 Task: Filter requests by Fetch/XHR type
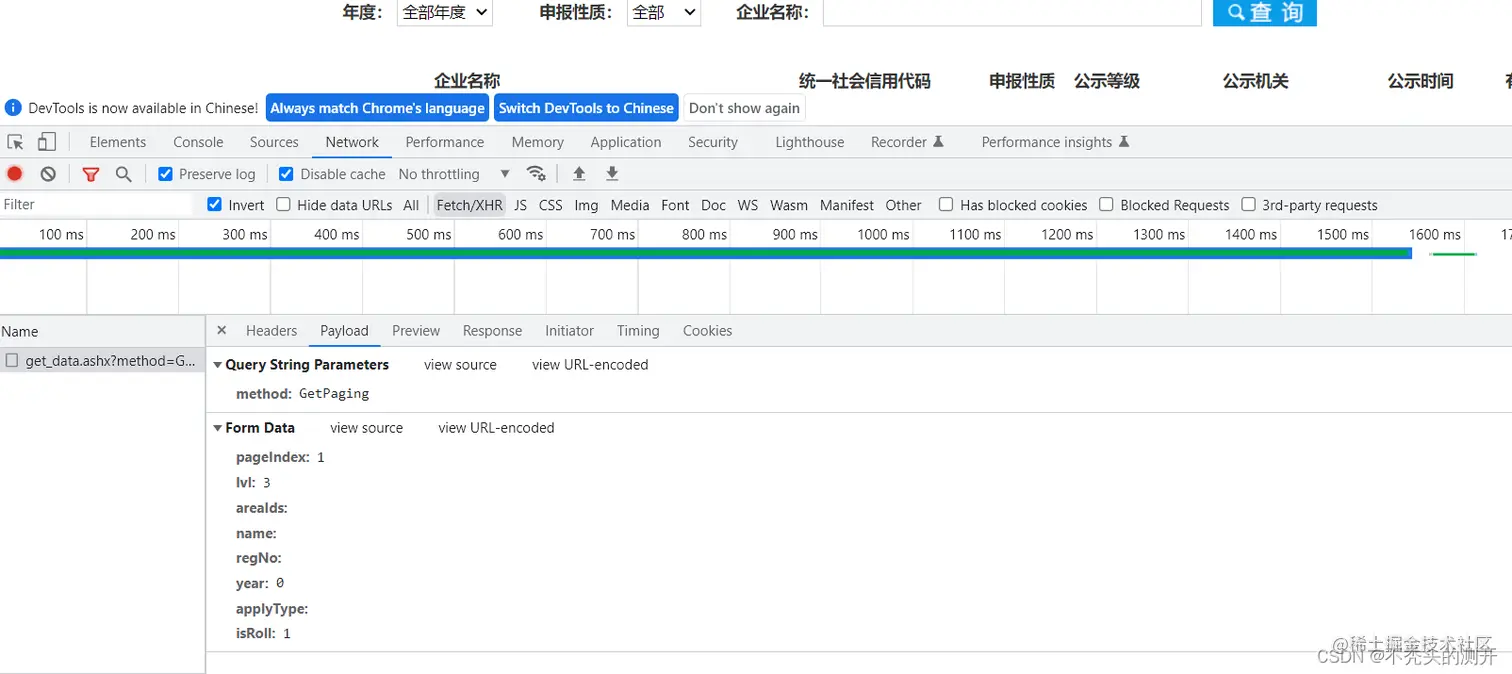[469, 205]
